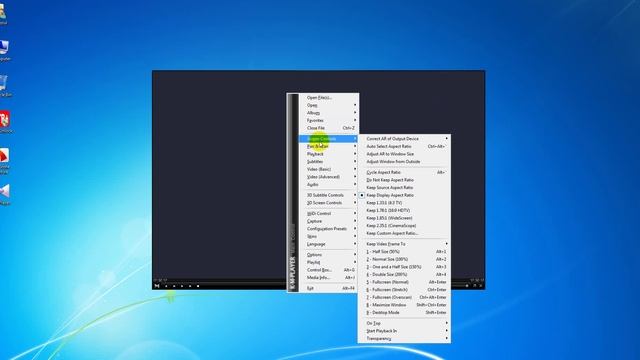Expand the Language submenu
Image resolution: width=640 pixels, height=360 pixels.
pyautogui.click(x=329, y=244)
